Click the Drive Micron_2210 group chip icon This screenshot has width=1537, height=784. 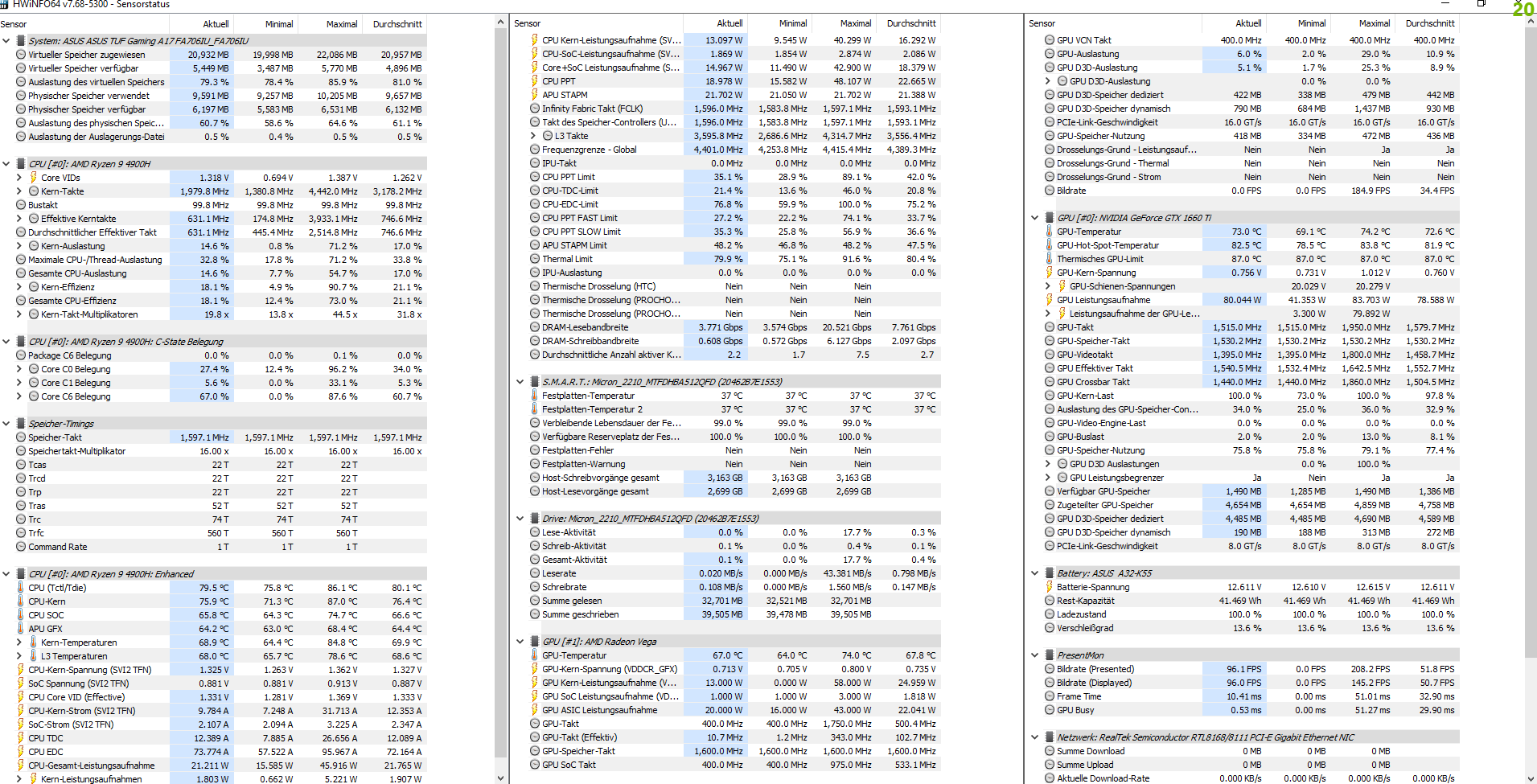535,519
